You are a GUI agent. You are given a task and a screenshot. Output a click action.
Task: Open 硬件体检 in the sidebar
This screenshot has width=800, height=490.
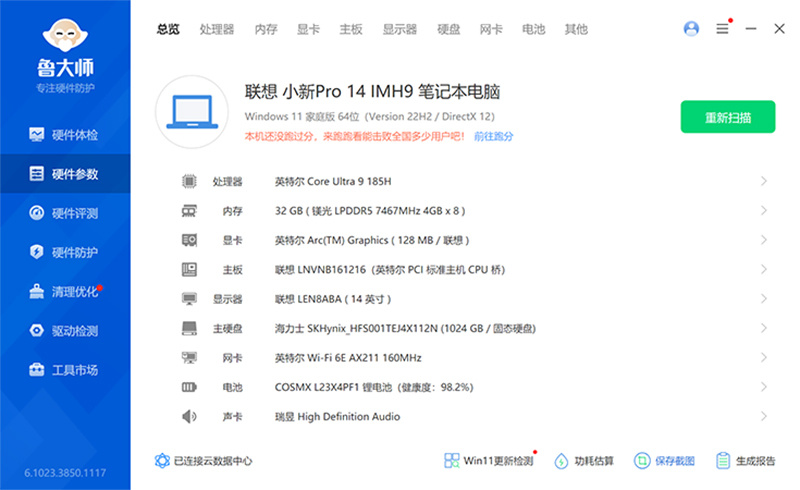(64, 134)
